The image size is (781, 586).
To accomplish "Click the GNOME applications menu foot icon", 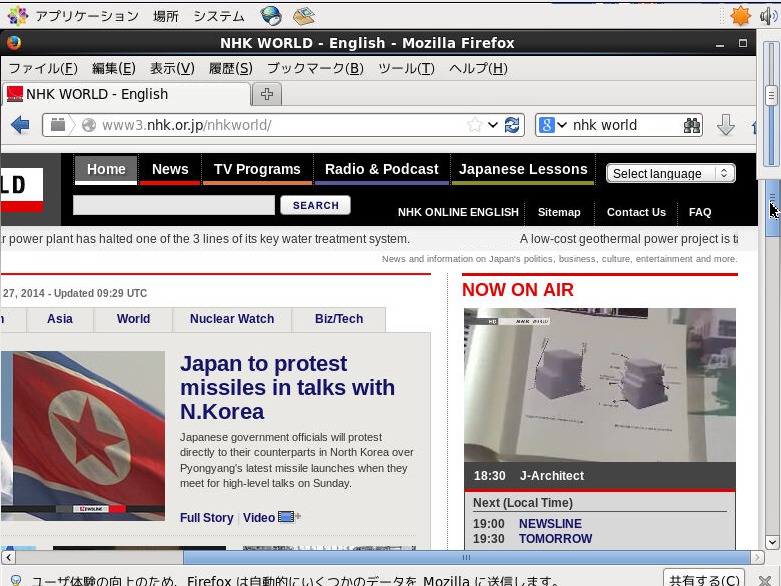I will click(x=17, y=16).
